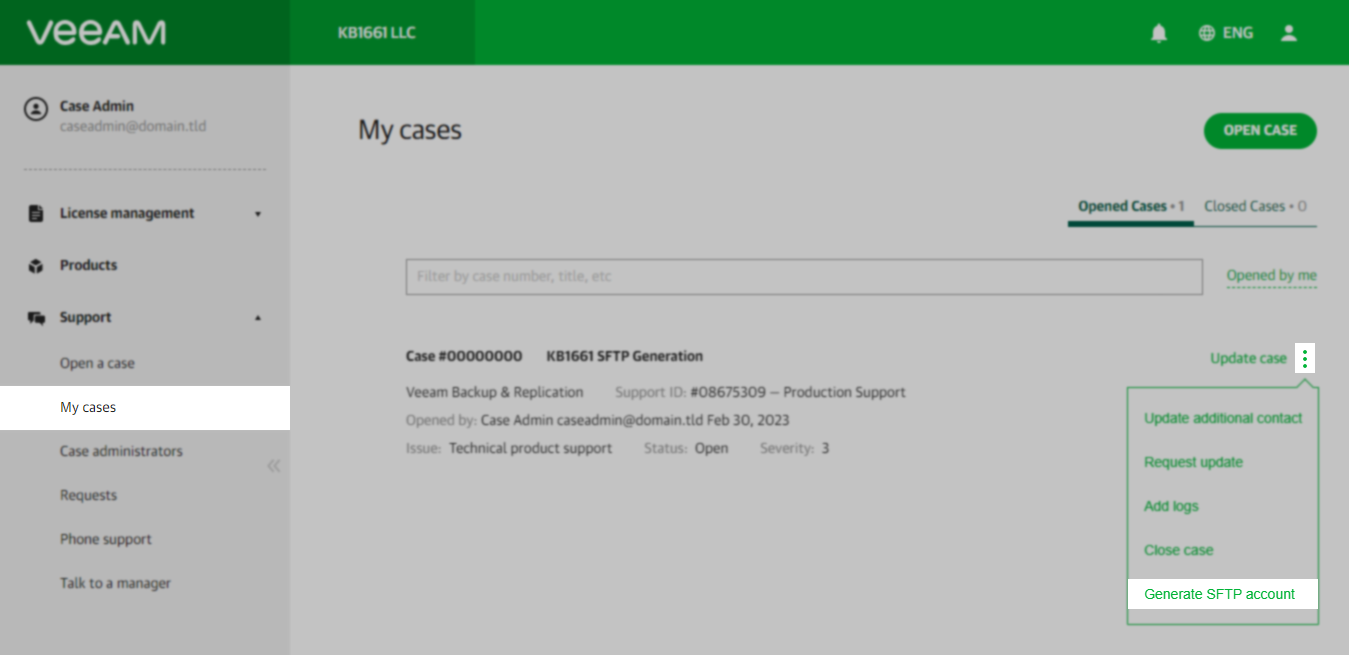
Task: Go to Products in sidebar
Action: [x=88, y=265]
